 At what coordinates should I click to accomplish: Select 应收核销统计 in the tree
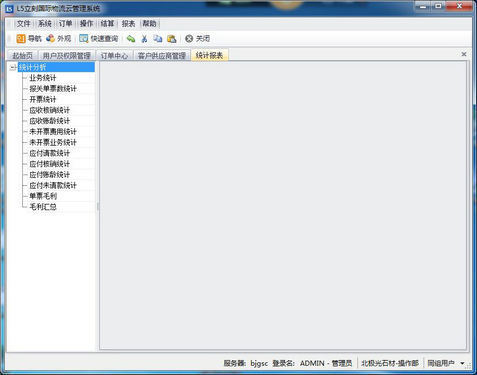coord(50,110)
